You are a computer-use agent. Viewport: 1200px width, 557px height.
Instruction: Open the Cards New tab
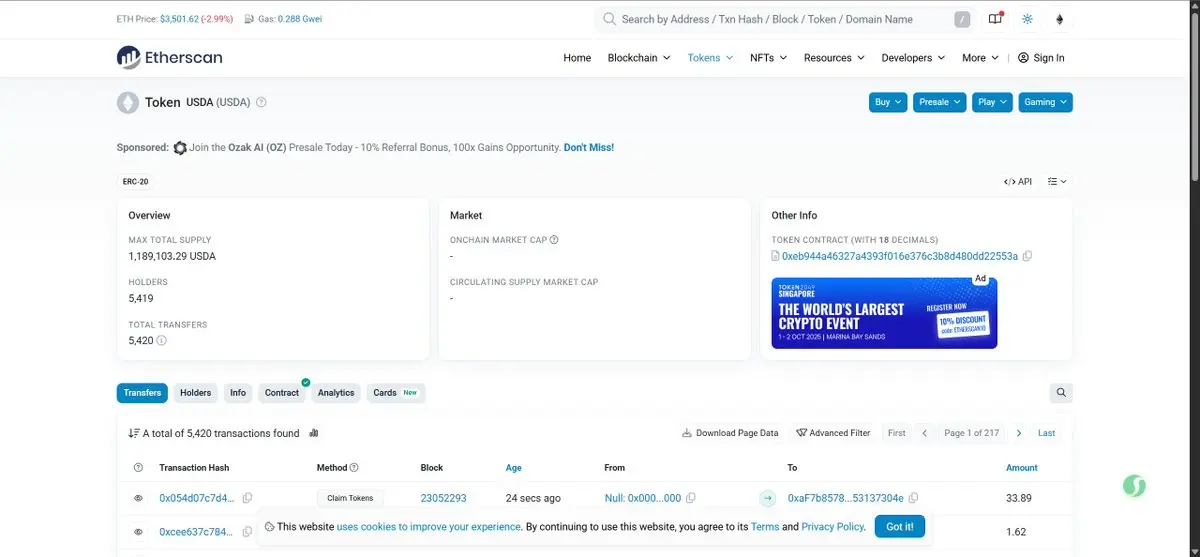395,393
